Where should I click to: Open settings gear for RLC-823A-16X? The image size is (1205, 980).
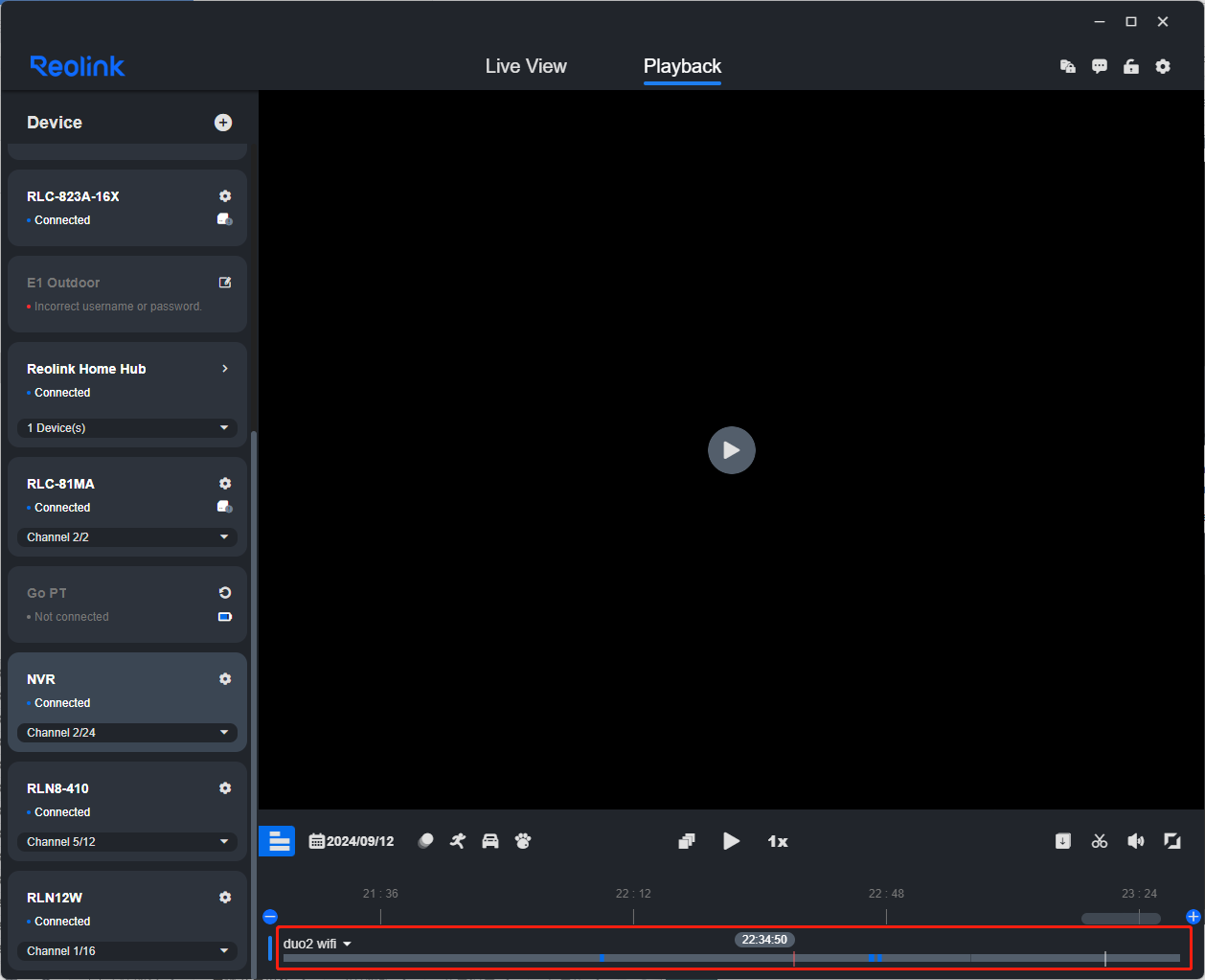click(225, 196)
